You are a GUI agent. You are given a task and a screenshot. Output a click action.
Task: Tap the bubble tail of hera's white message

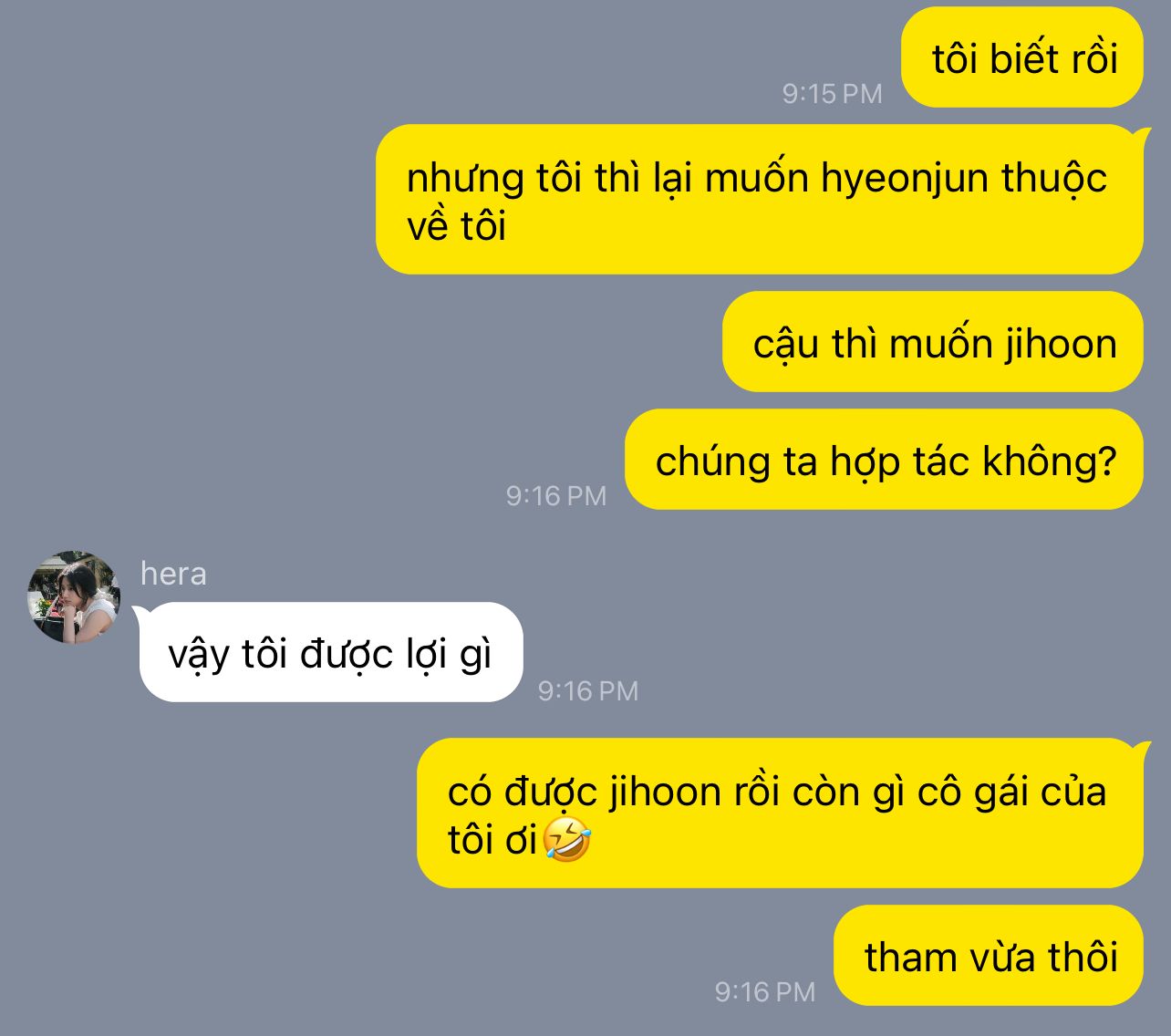(x=142, y=611)
